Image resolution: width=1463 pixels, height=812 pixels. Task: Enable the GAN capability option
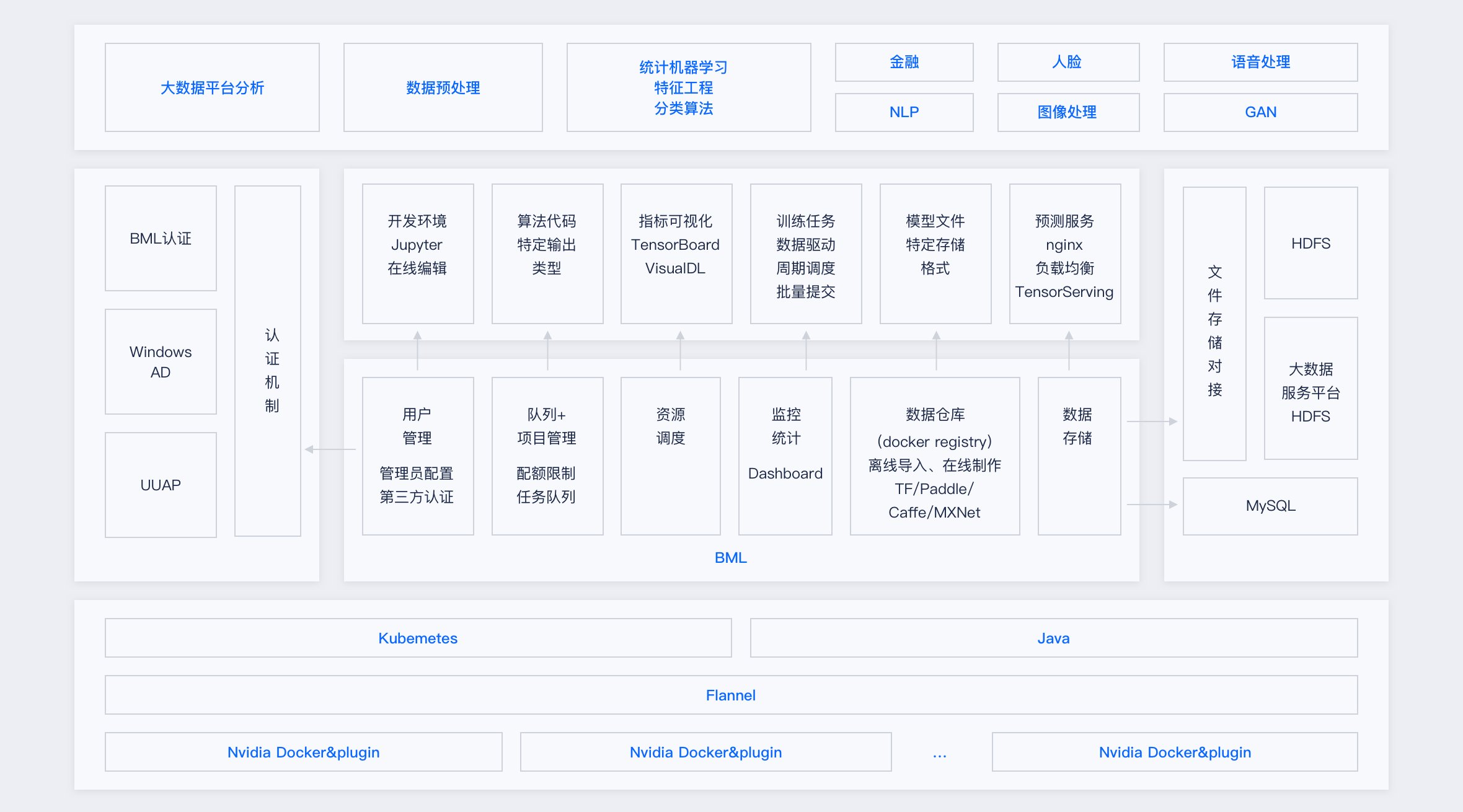pos(1260,112)
